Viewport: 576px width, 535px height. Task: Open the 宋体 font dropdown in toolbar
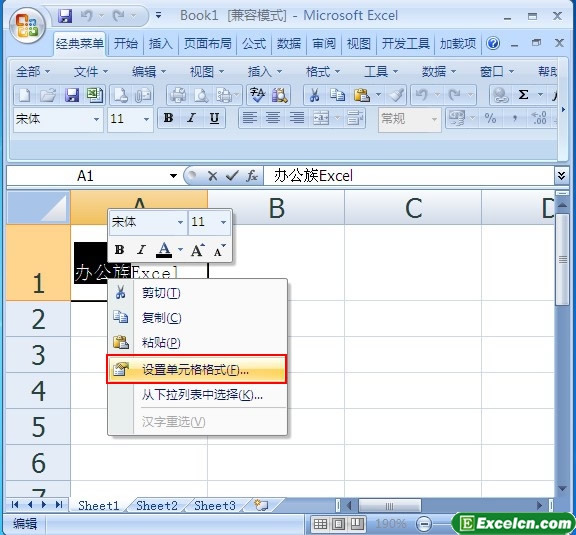tap(96, 119)
